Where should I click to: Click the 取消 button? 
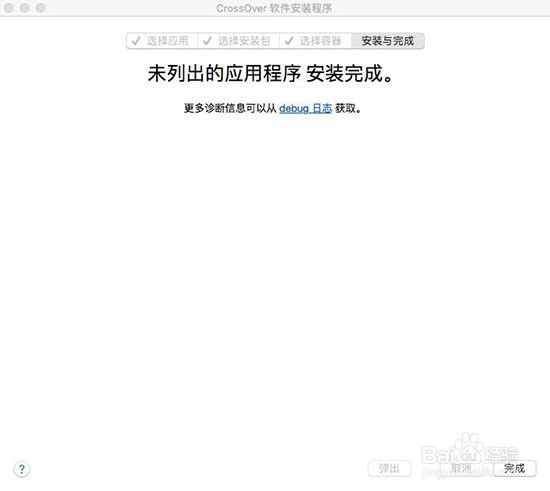[461, 468]
